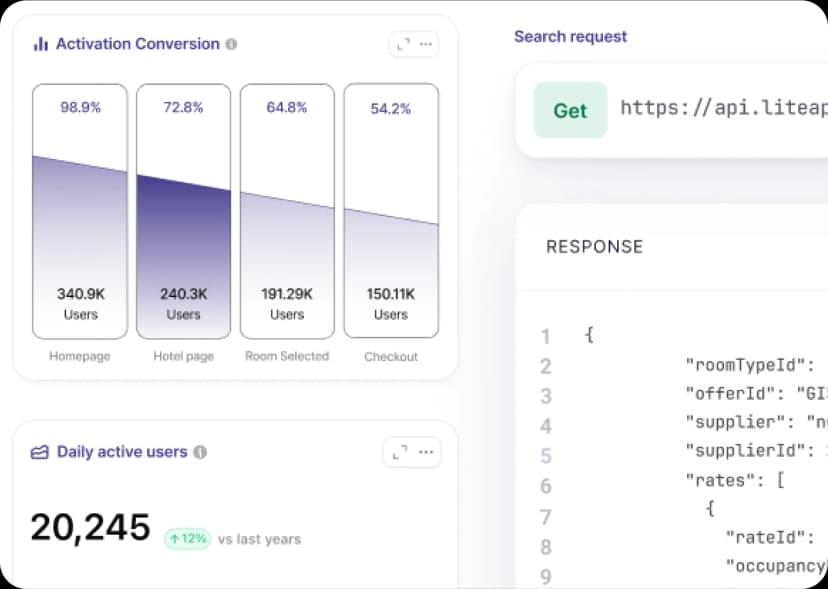Open more options on Daily active users
The image size is (828, 589).
point(426,452)
